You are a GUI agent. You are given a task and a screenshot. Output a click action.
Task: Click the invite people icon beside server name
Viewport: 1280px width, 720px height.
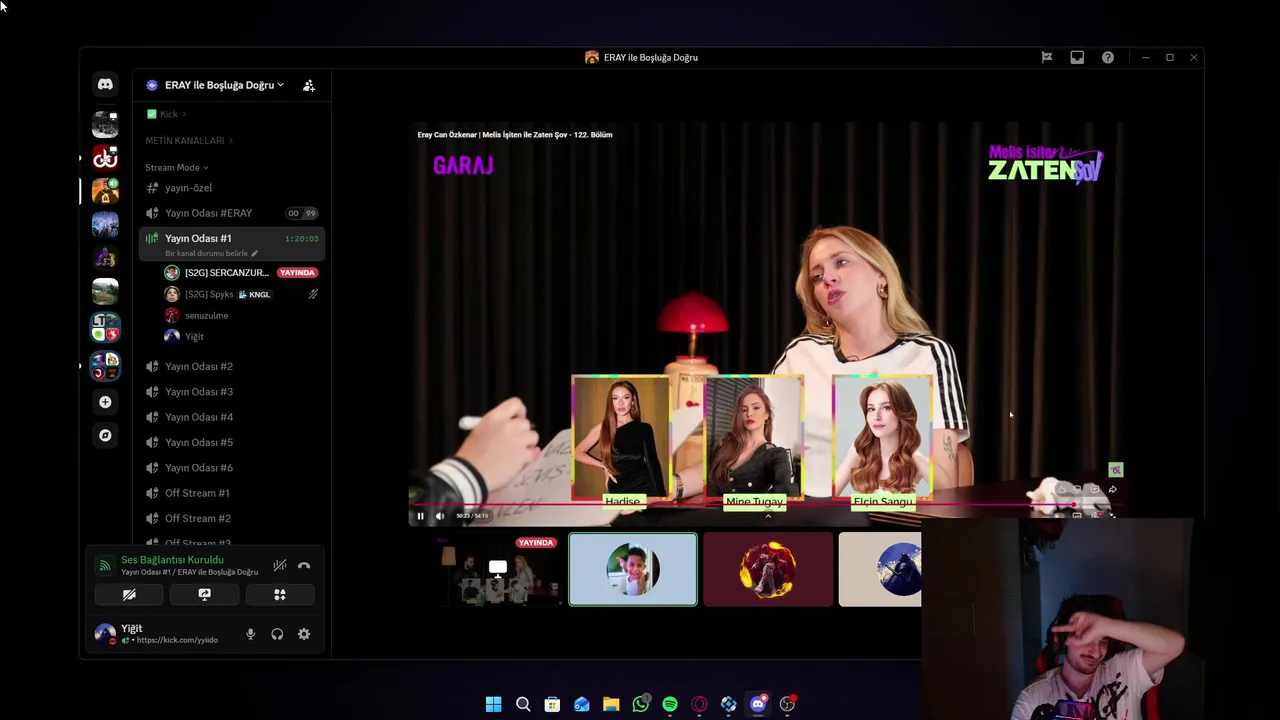[309, 85]
